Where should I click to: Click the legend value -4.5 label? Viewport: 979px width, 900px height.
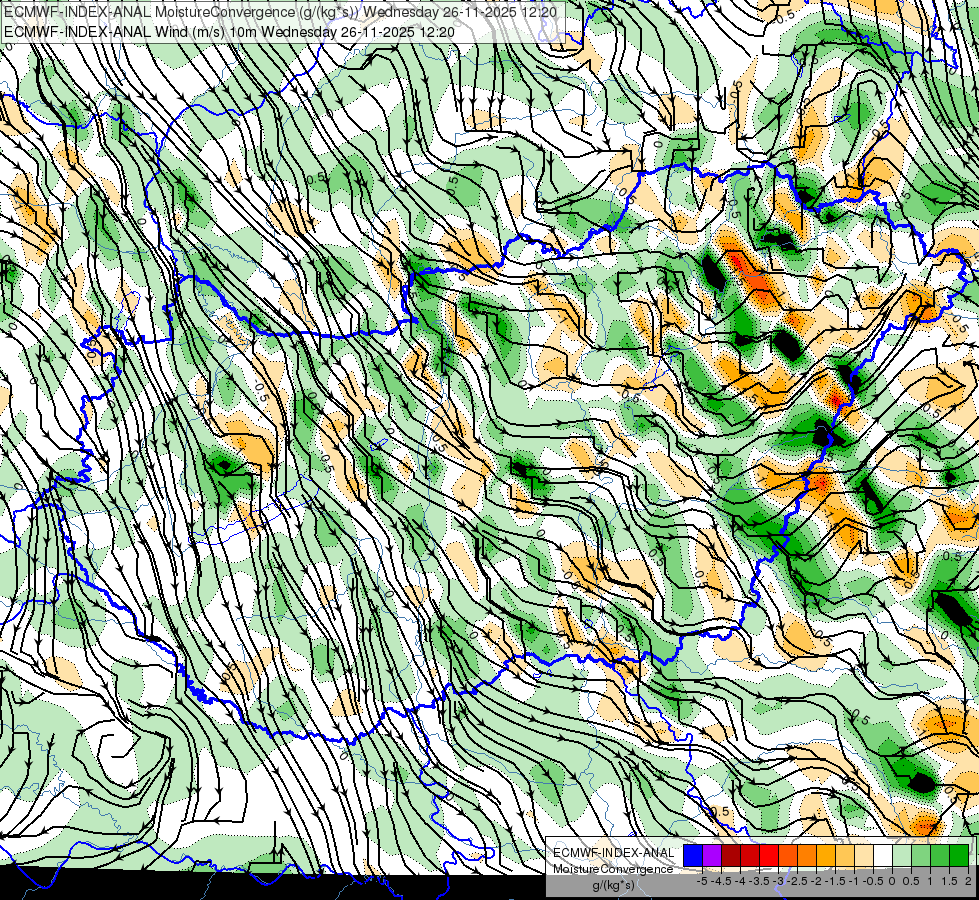721,881
